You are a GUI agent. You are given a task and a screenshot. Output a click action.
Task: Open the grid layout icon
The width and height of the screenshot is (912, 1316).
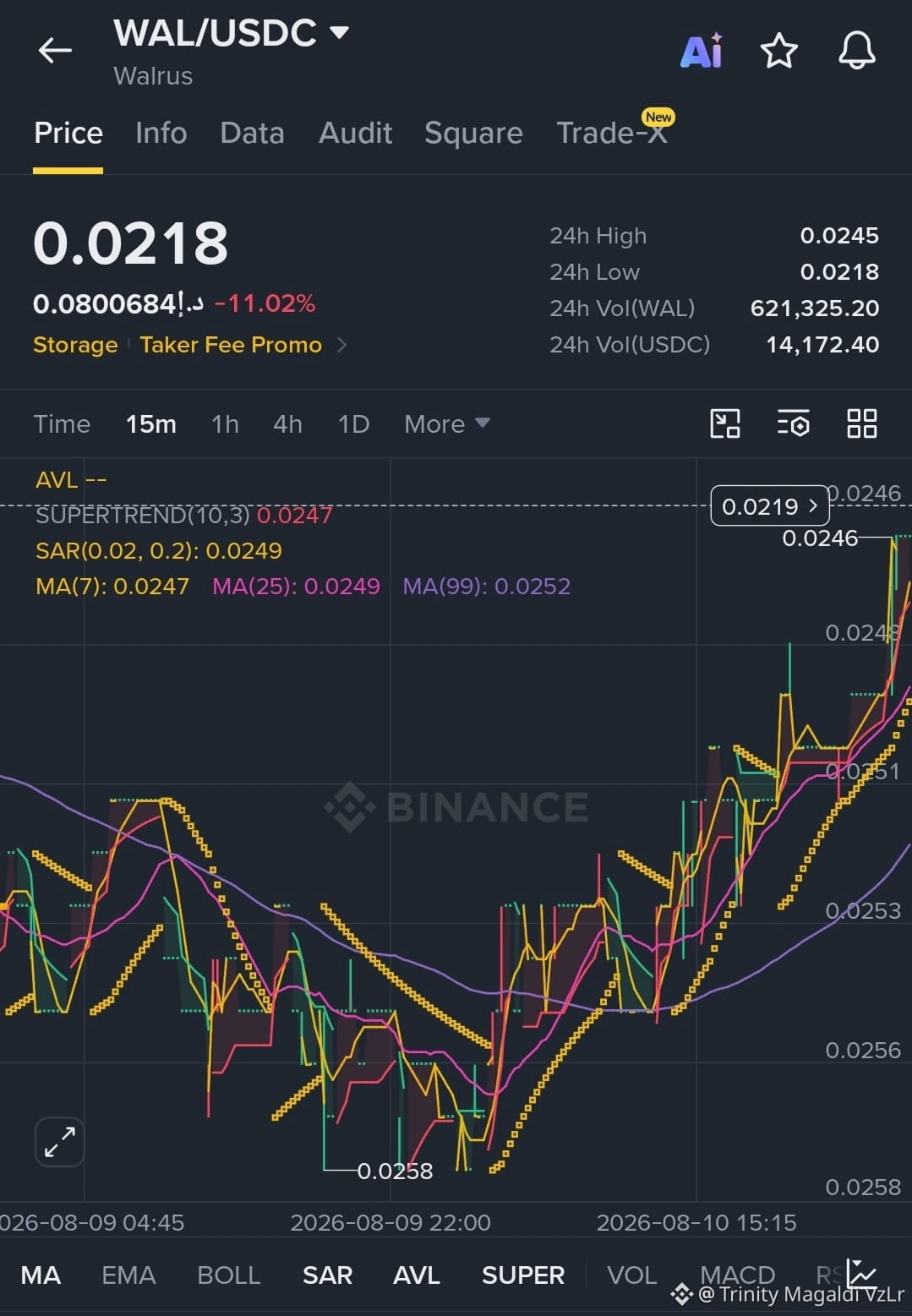[x=861, y=423]
